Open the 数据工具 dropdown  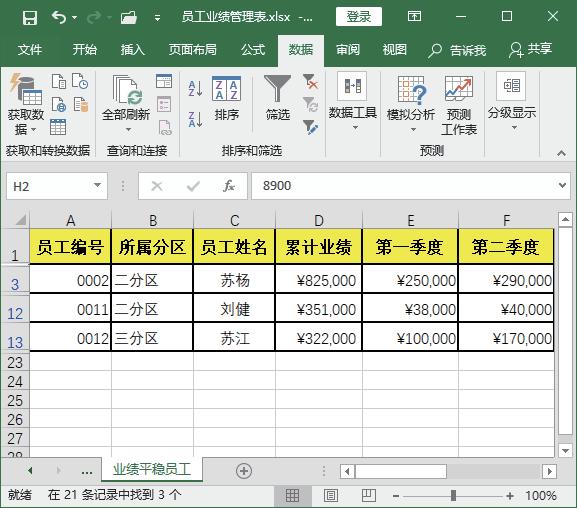point(353,102)
